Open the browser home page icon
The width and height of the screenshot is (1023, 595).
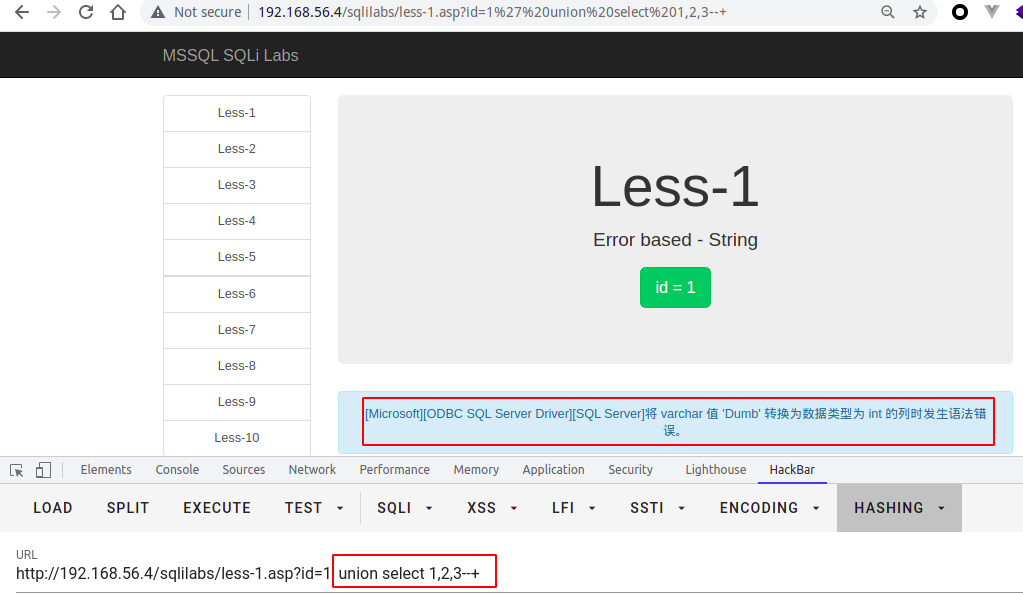(x=118, y=12)
